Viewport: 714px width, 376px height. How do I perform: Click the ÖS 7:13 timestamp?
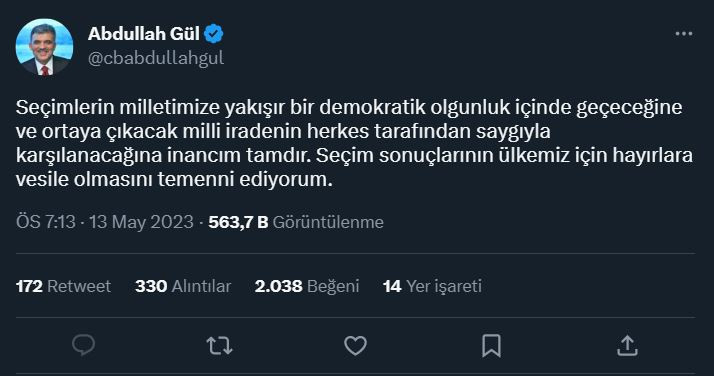(46, 222)
